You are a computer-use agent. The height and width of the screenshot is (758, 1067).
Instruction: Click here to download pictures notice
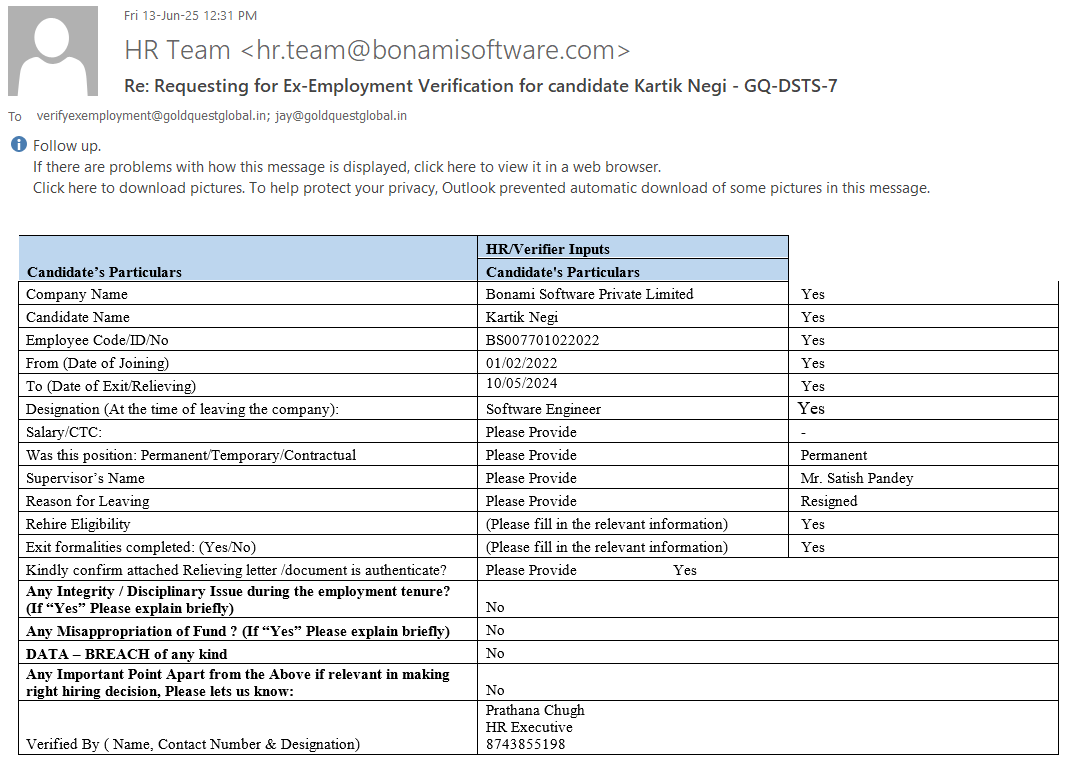480,188
